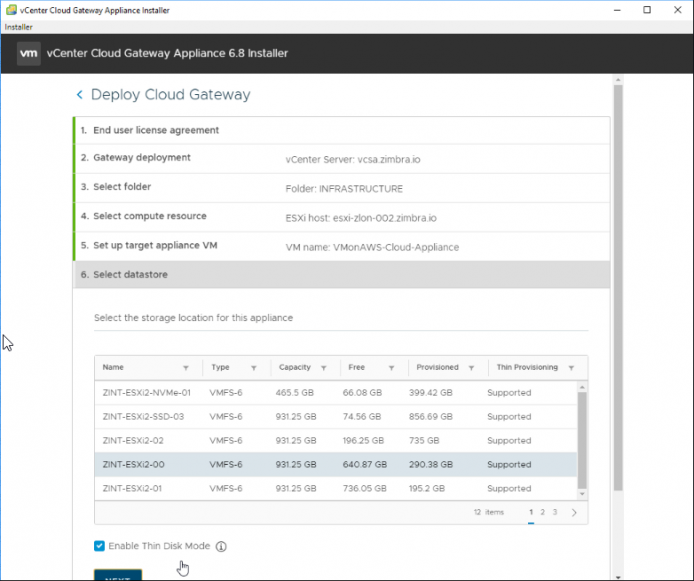Click the 640.87 GB free value
This screenshot has height=581, width=694.
(x=365, y=464)
